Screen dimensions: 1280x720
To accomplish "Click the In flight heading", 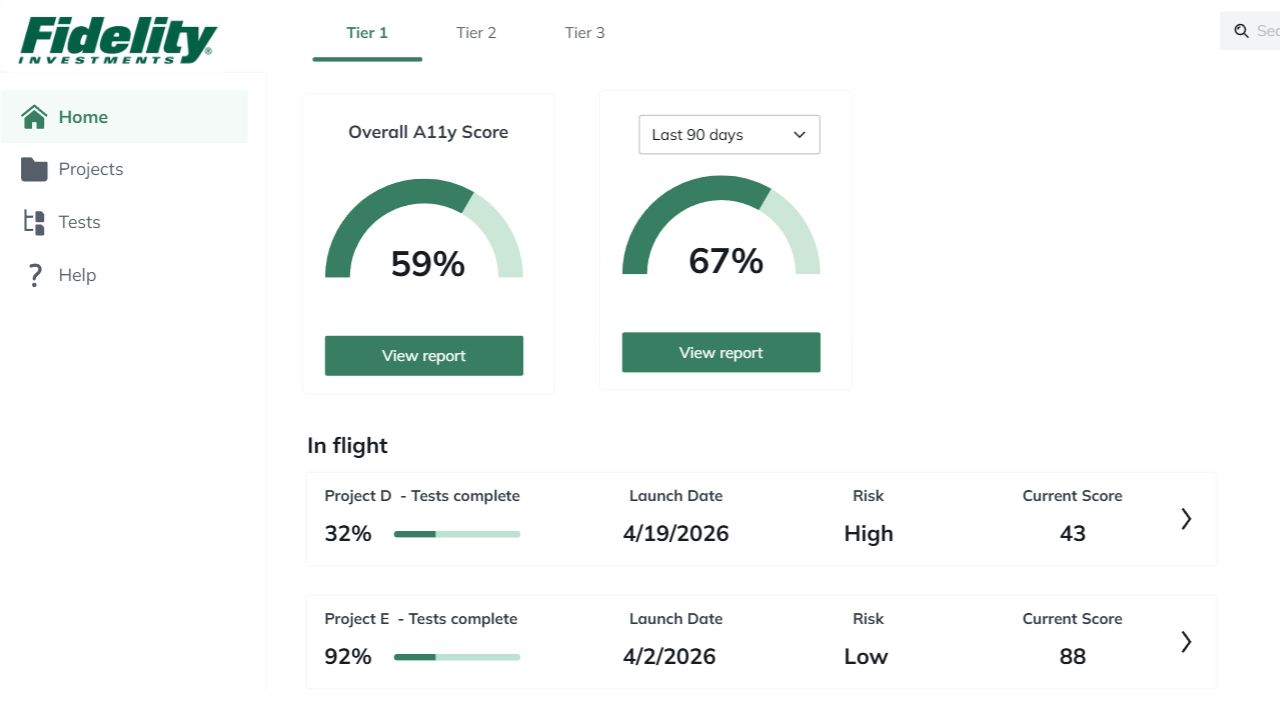I will [347, 446].
